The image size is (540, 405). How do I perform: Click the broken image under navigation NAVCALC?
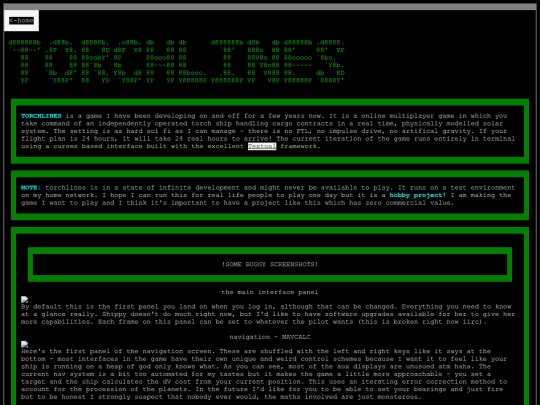tap(24, 344)
